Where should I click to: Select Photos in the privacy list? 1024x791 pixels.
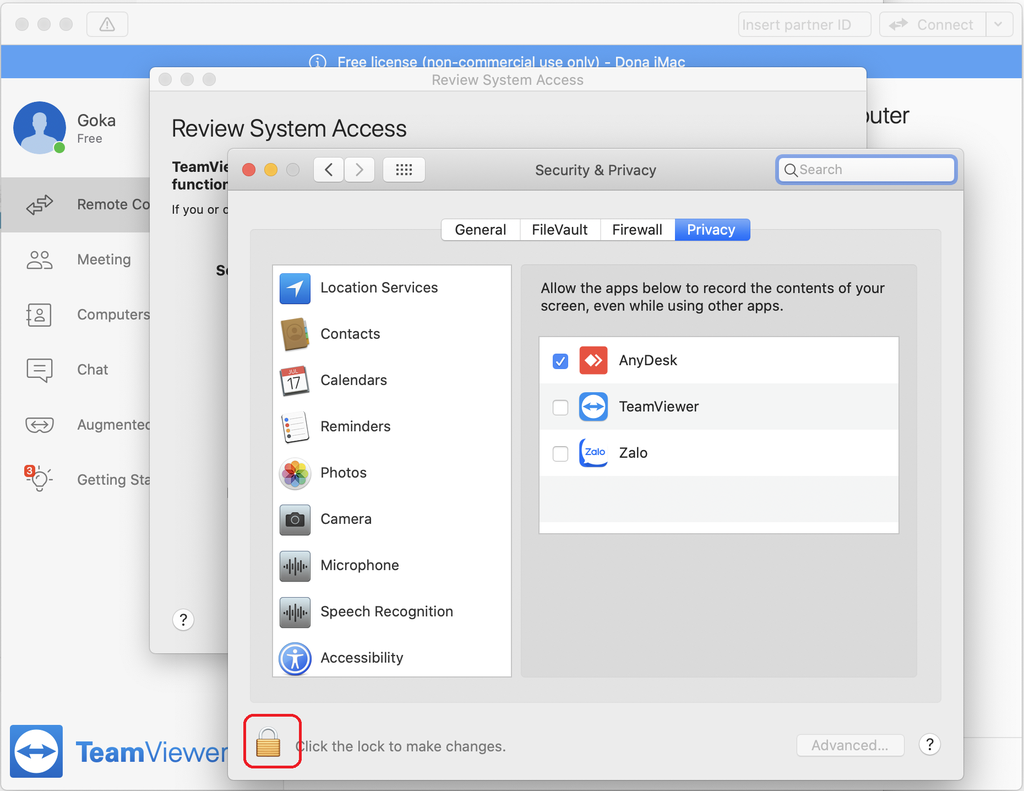tap(392, 474)
